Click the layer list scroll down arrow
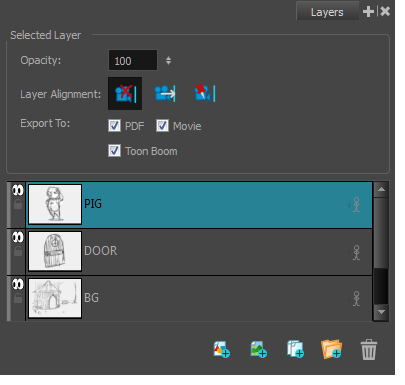 [x=381, y=312]
